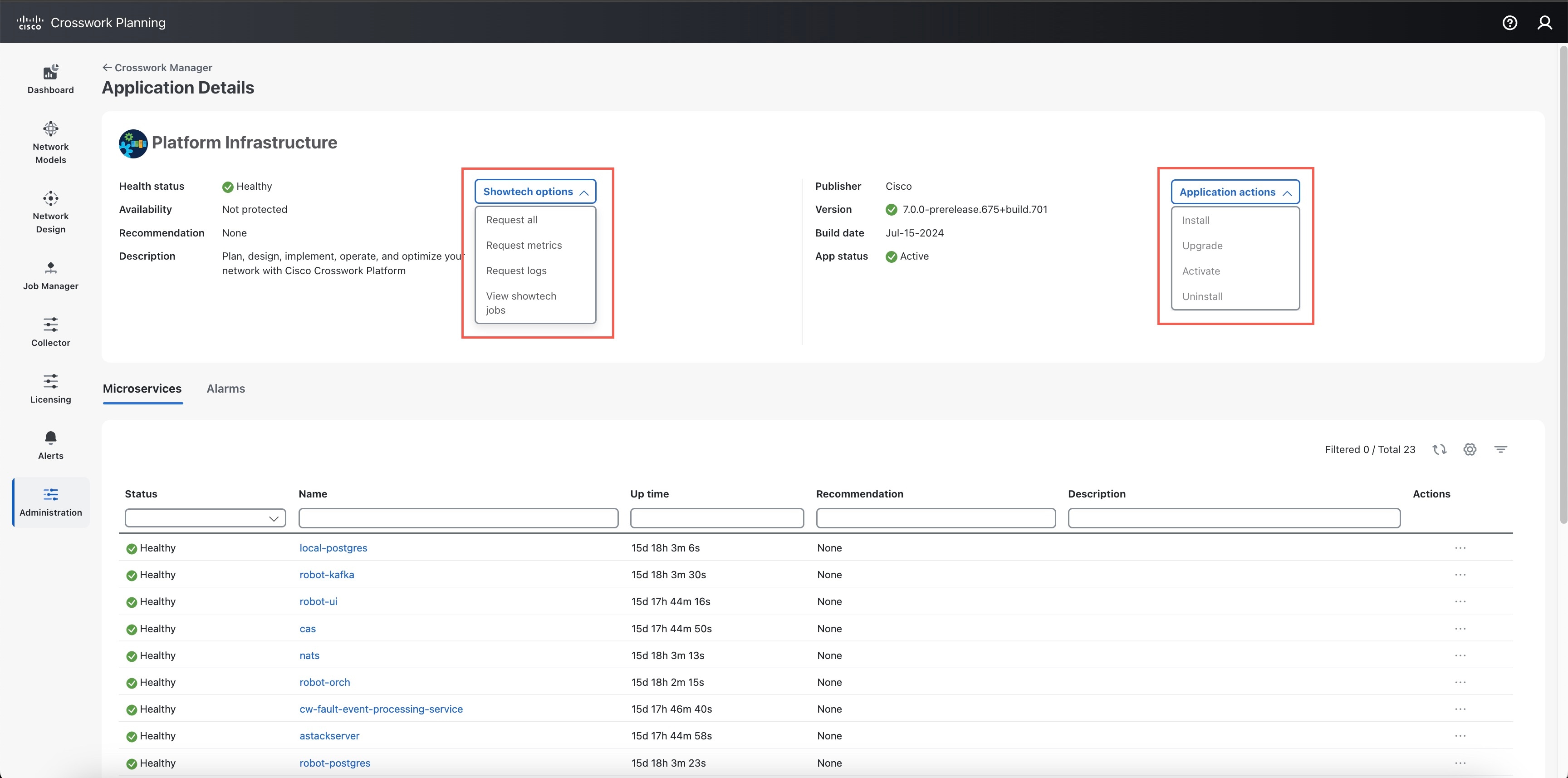Open the Status filter dropdown

point(205,518)
